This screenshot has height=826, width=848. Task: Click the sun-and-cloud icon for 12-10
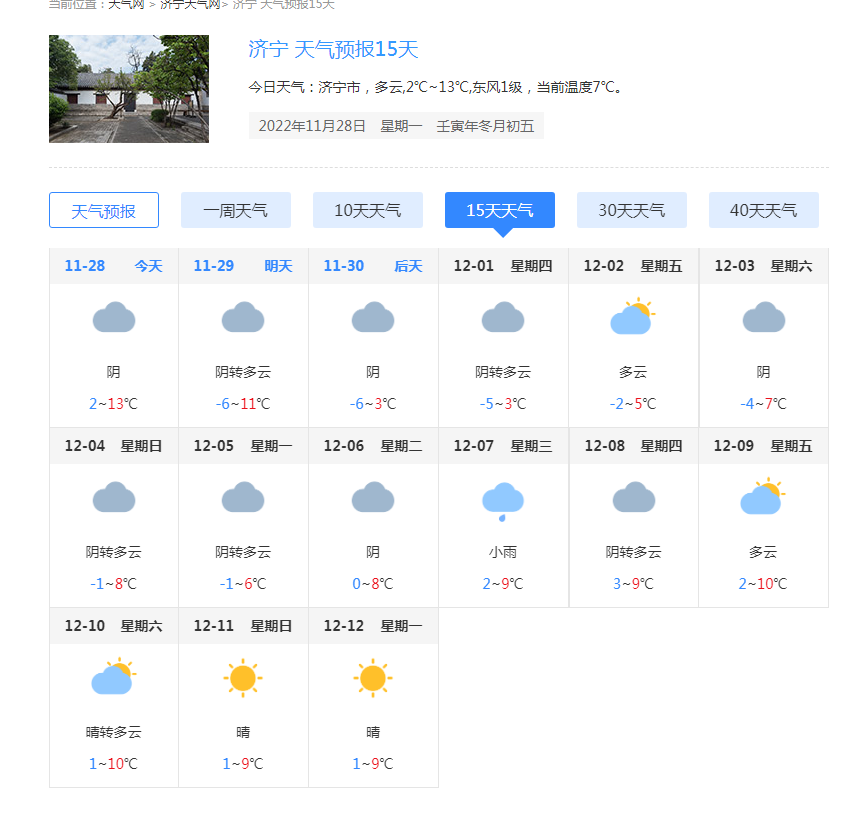[x=114, y=676]
